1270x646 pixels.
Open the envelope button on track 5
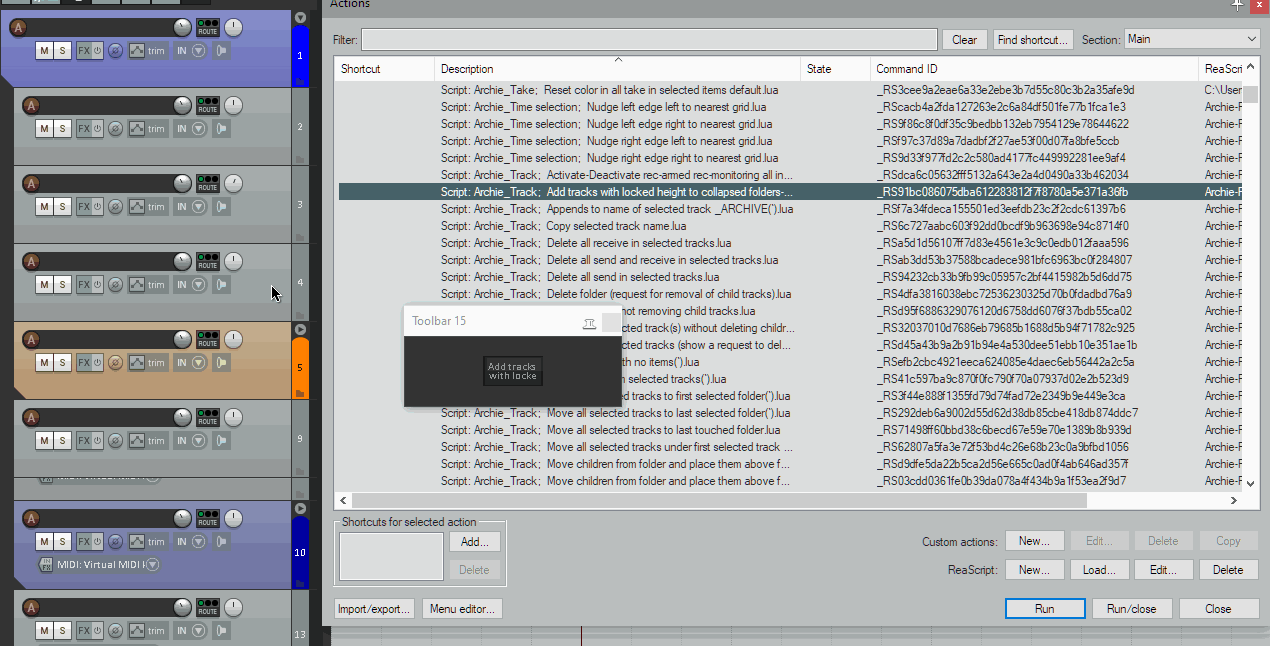coord(137,362)
